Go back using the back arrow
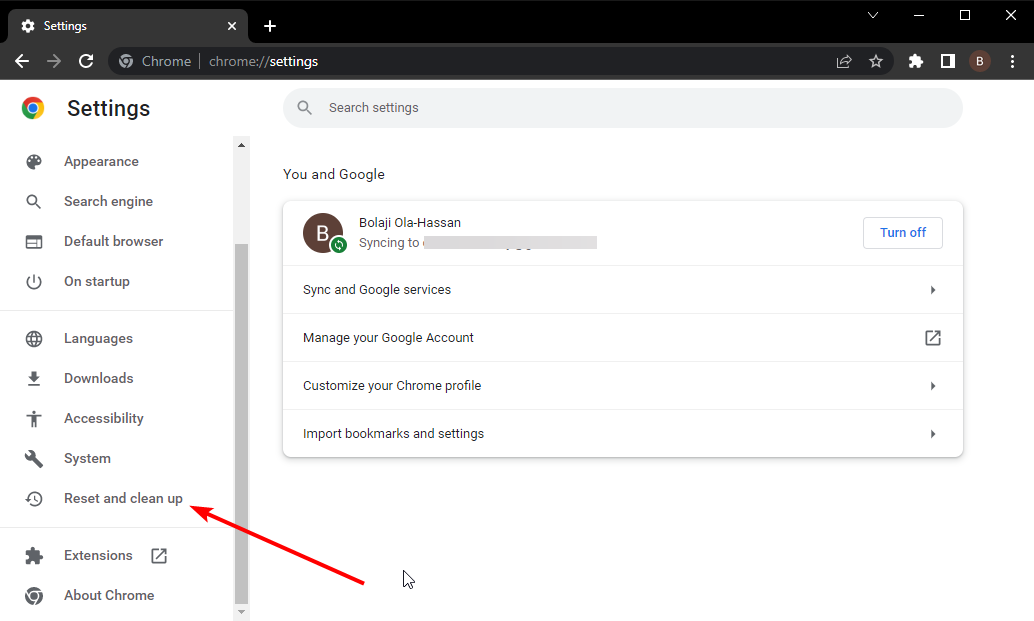The height and width of the screenshot is (621, 1034). pos(22,61)
